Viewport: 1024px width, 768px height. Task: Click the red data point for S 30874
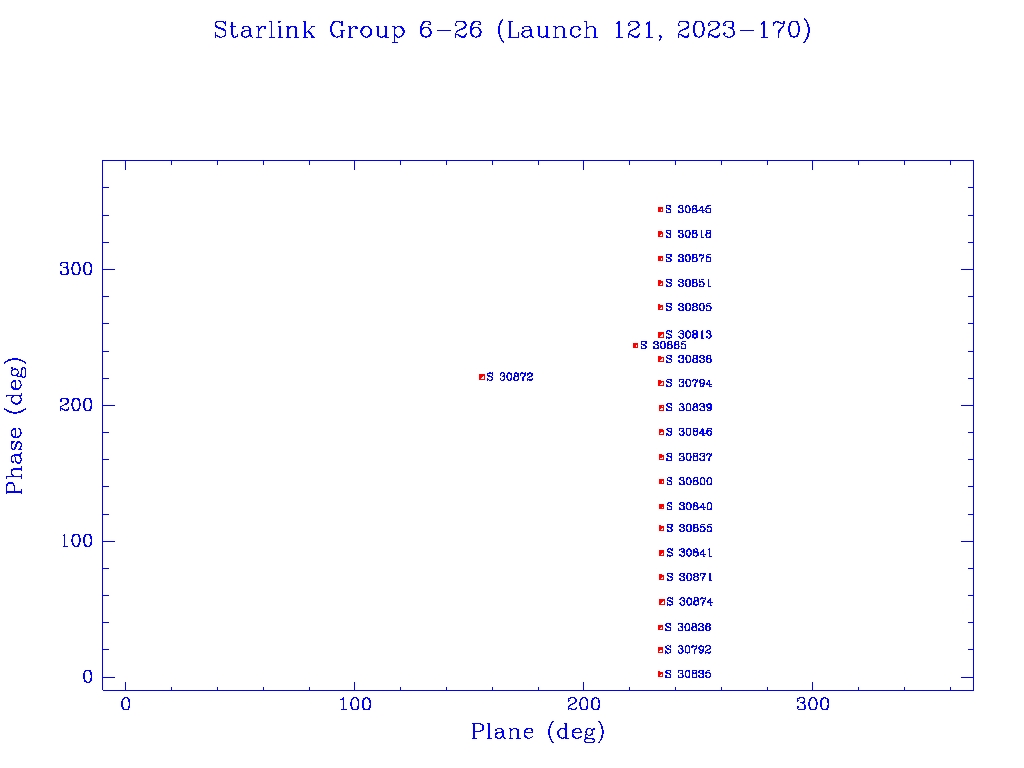pos(662,602)
